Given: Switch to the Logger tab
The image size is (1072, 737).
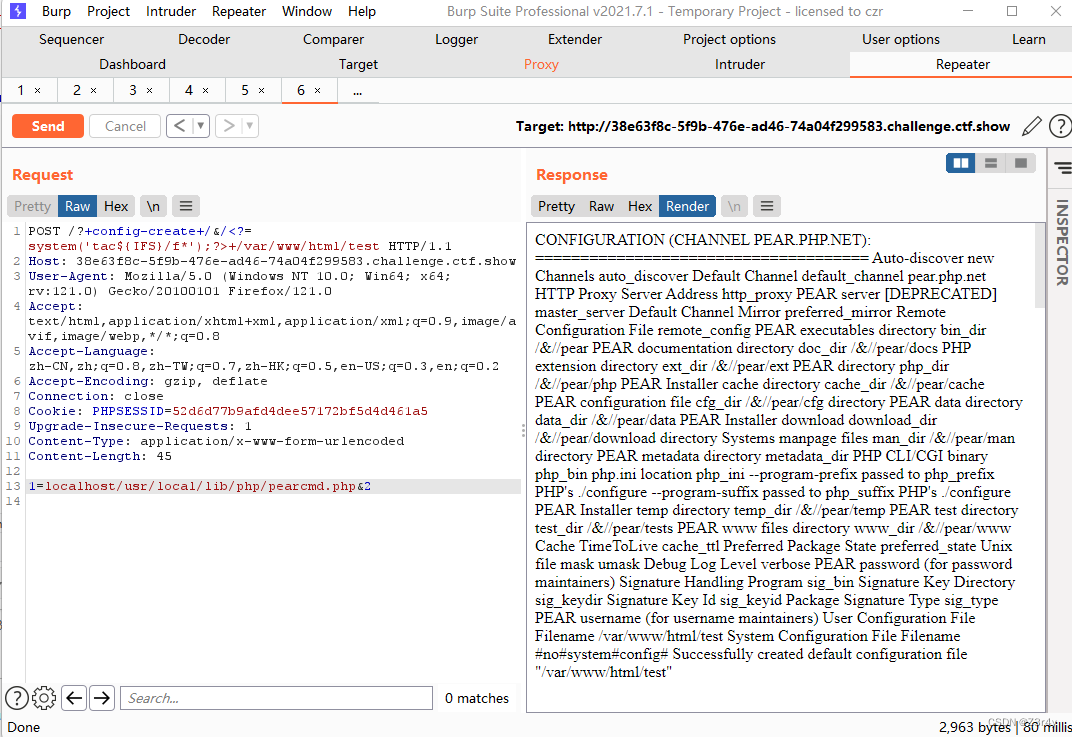Looking at the screenshot, I should click(x=456, y=40).
